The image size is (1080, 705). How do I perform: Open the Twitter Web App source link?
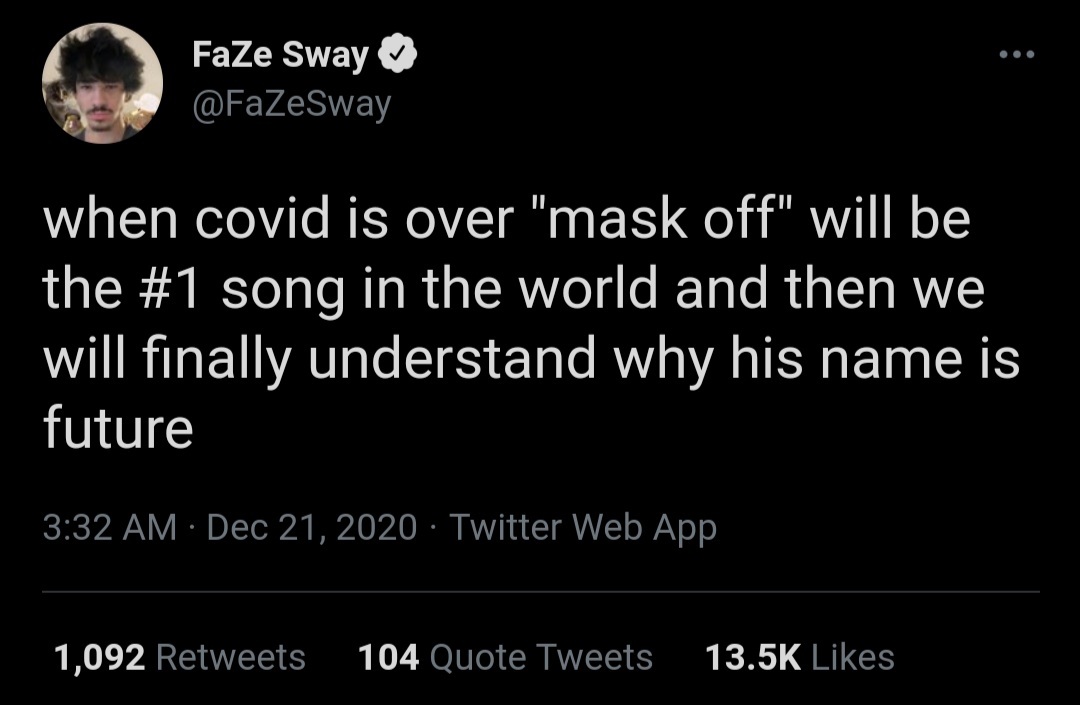click(x=583, y=527)
